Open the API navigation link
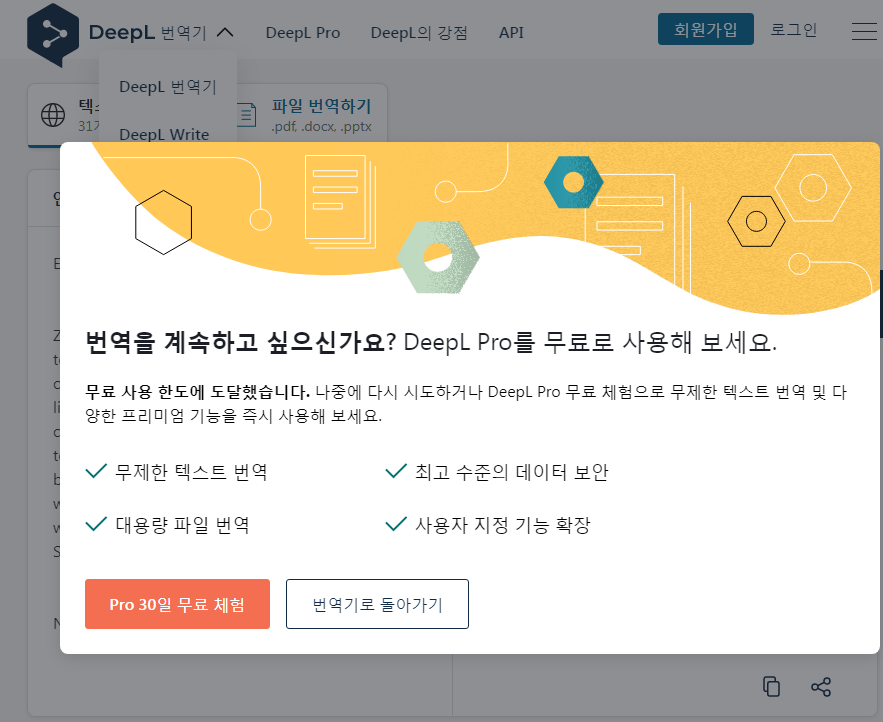This screenshot has height=722, width=883. pos(511,33)
